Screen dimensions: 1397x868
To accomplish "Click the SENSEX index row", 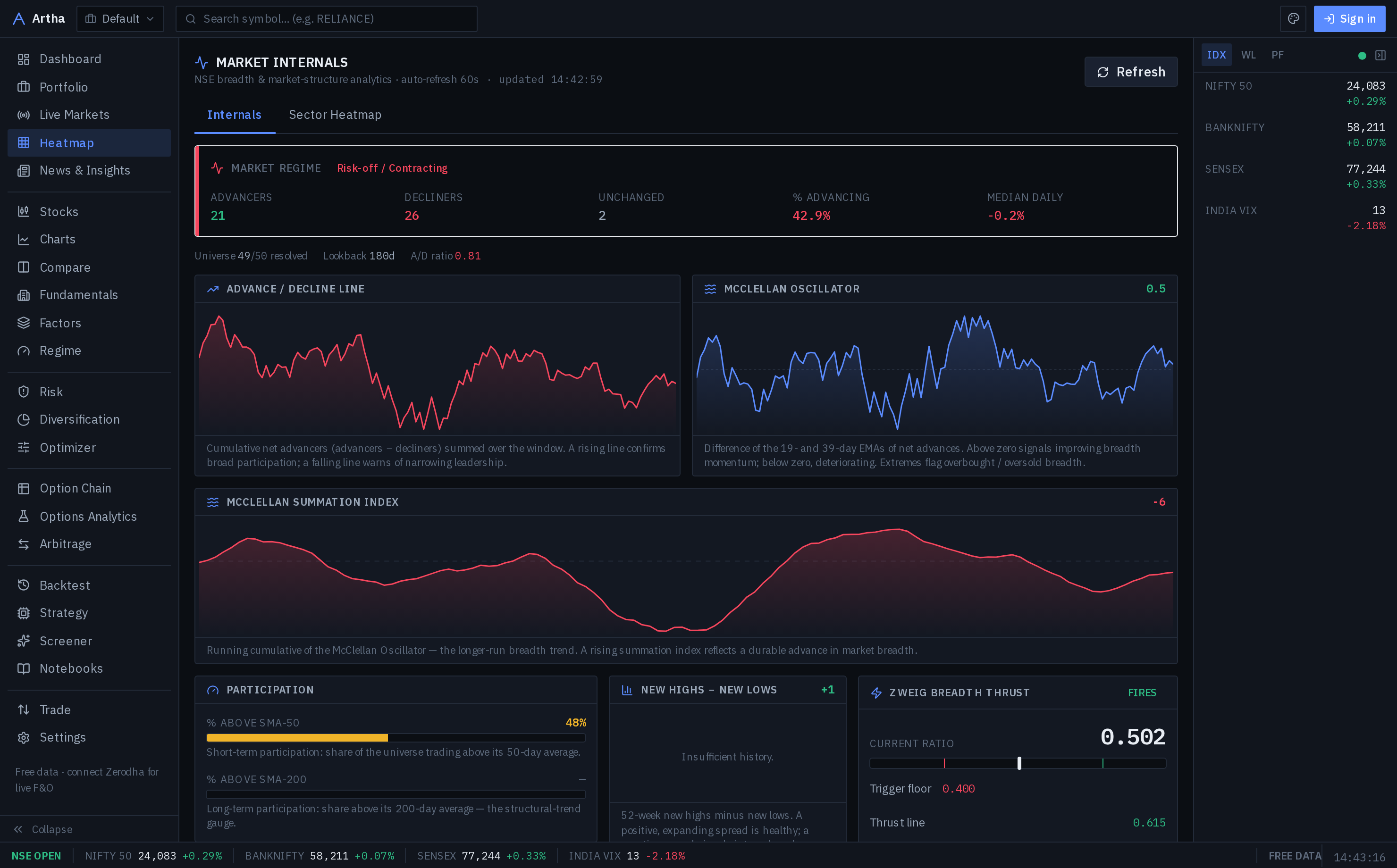I will [x=1296, y=176].
